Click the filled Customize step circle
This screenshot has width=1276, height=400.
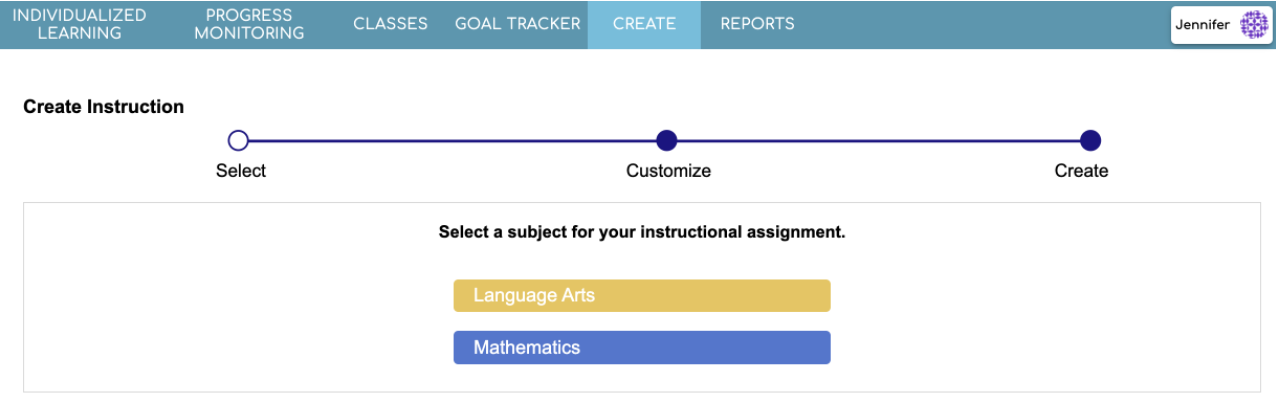pyautogui.click(x=667, y=141)
